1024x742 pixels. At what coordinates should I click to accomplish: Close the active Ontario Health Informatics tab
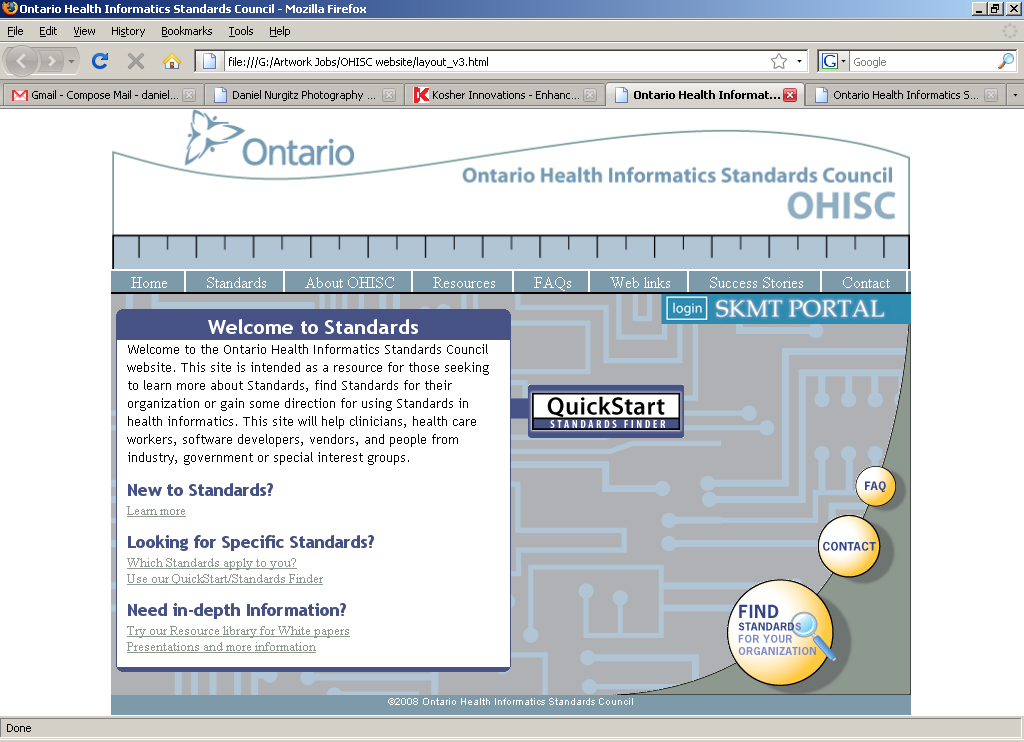pyautogui.click(x=790, y=95)
